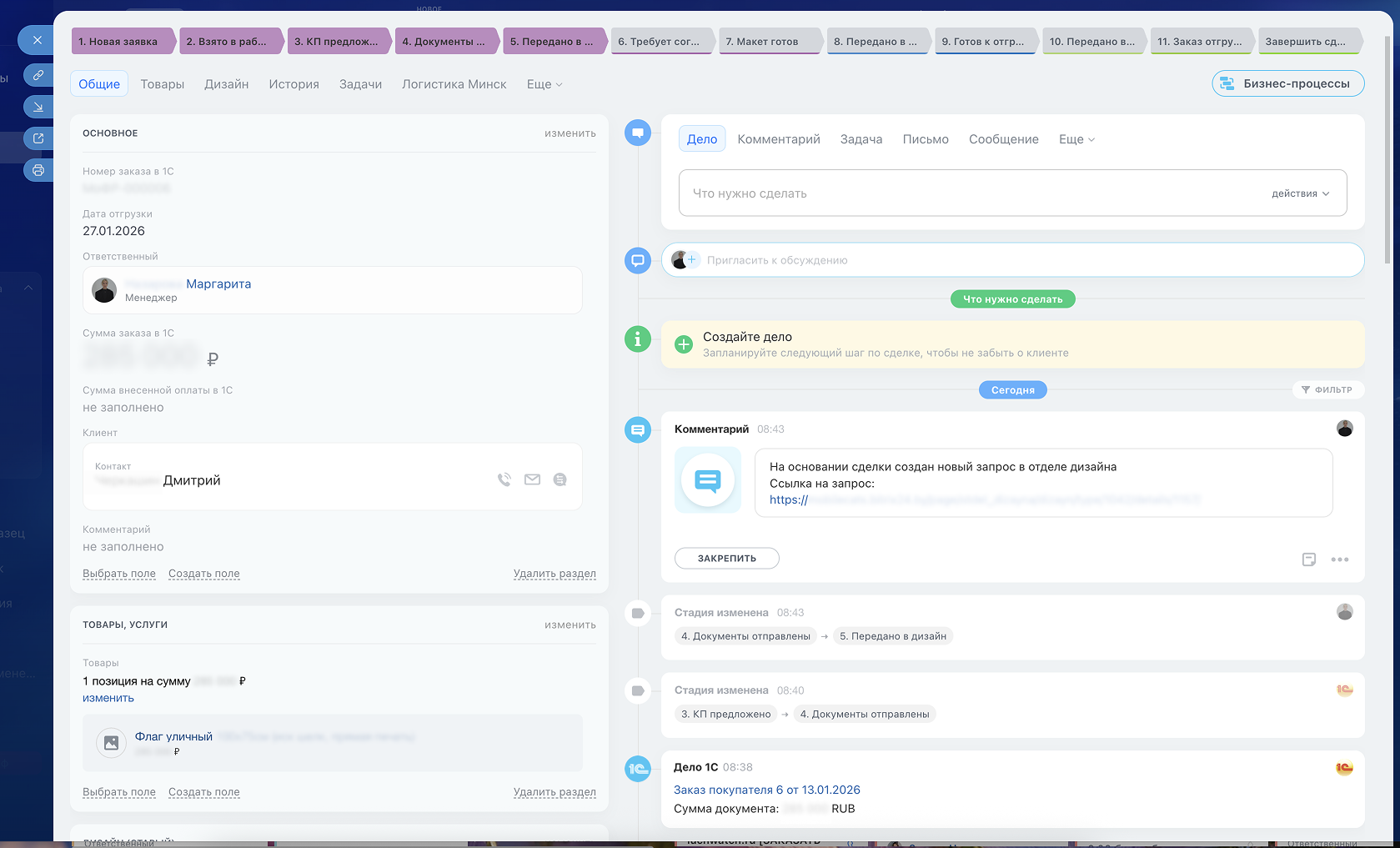Expand the Еще tab dropdown near Логистика Минск

click(544, 84)
